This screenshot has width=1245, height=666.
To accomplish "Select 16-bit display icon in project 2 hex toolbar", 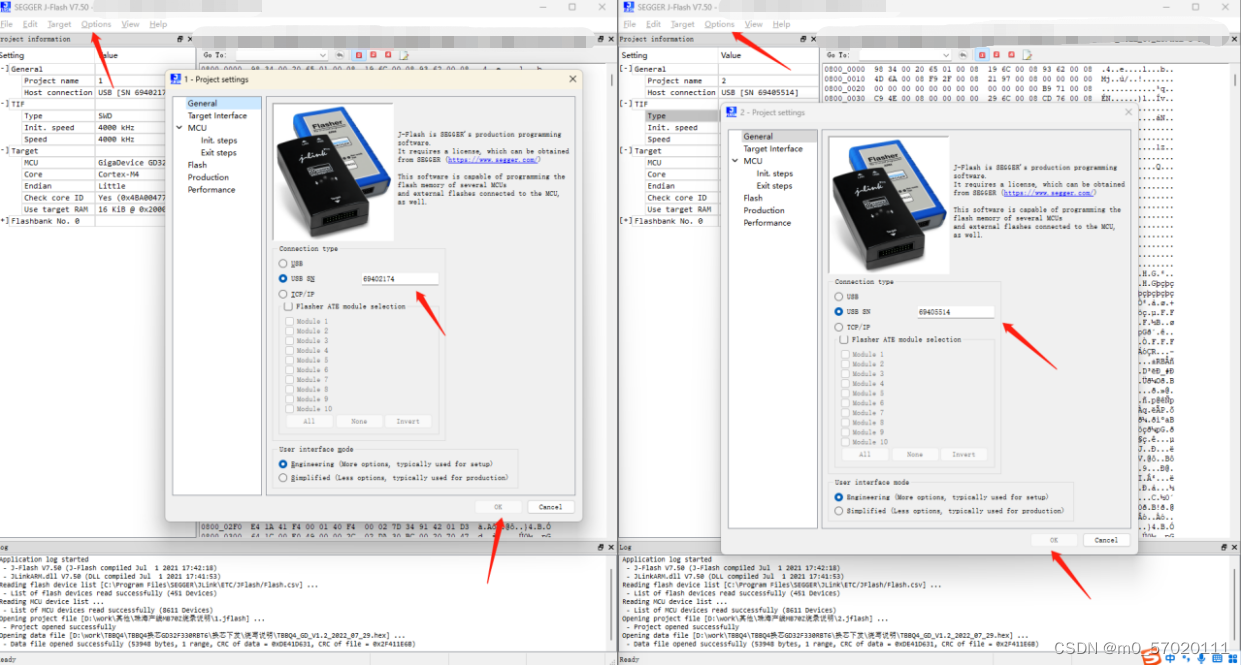I will click(x=996, y=55).
